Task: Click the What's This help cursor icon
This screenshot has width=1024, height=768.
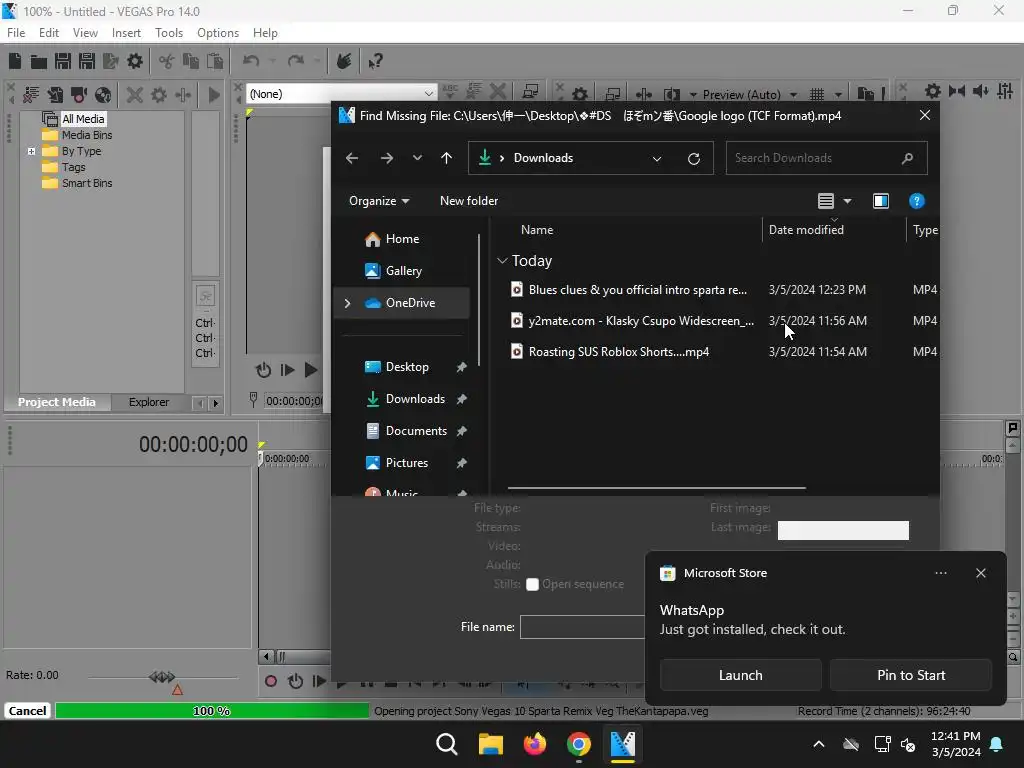Action: click(x=375, y=61)
